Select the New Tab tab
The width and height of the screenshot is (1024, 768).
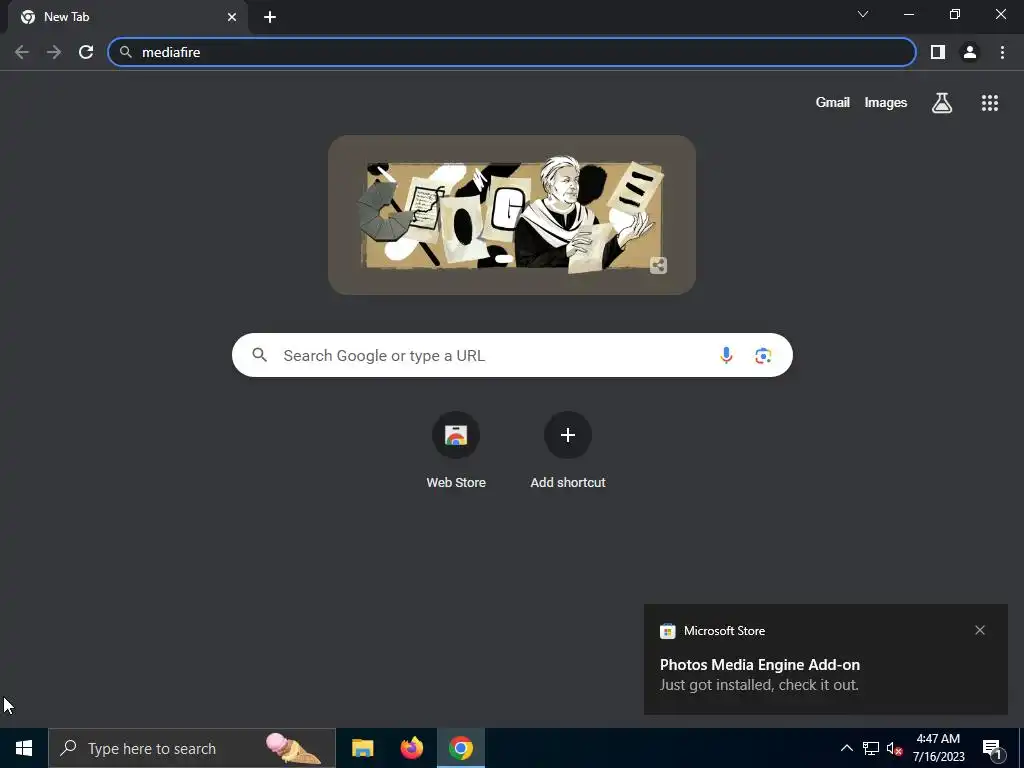click(x=128, y=17)
